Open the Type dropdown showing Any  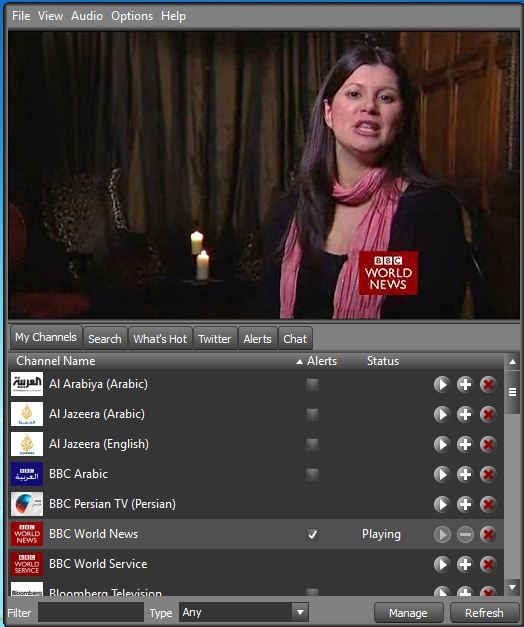[x=244, y=612]
